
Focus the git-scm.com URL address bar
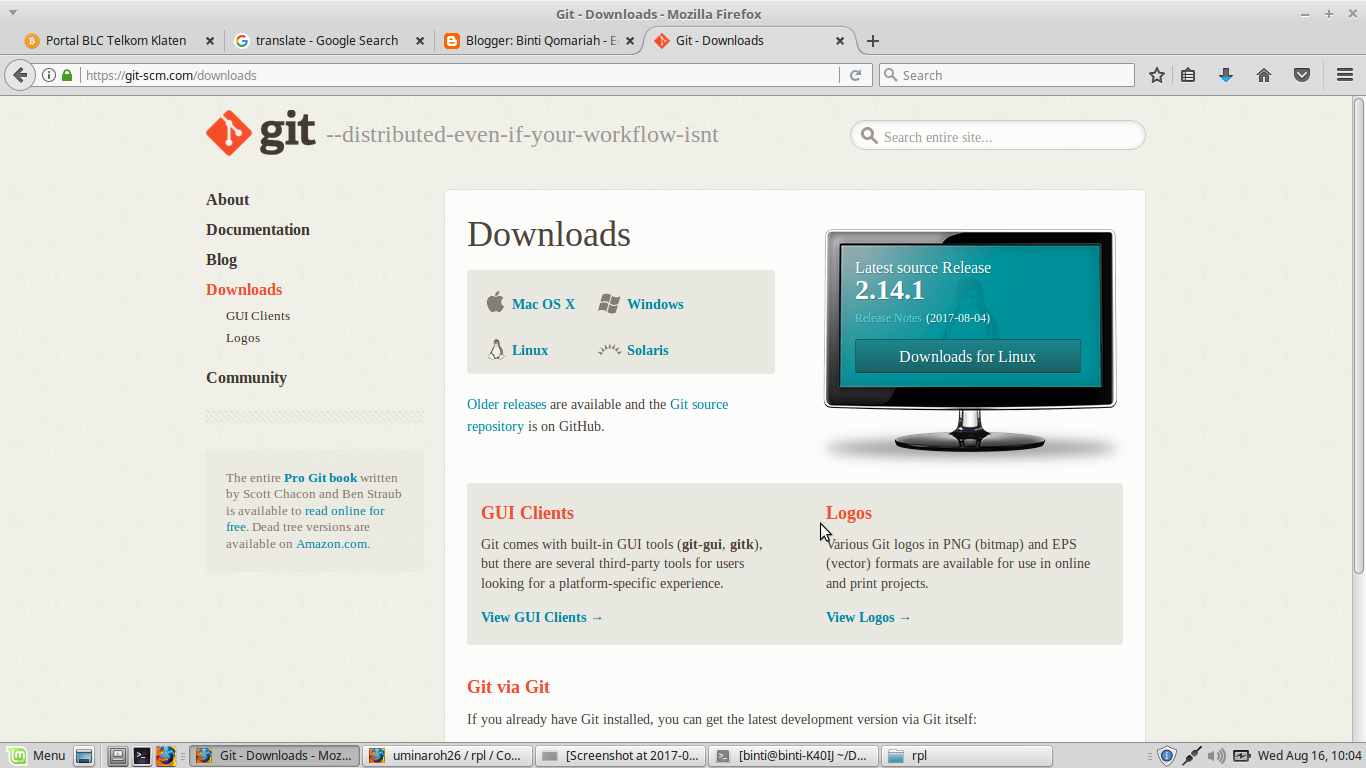click(460, 75)
